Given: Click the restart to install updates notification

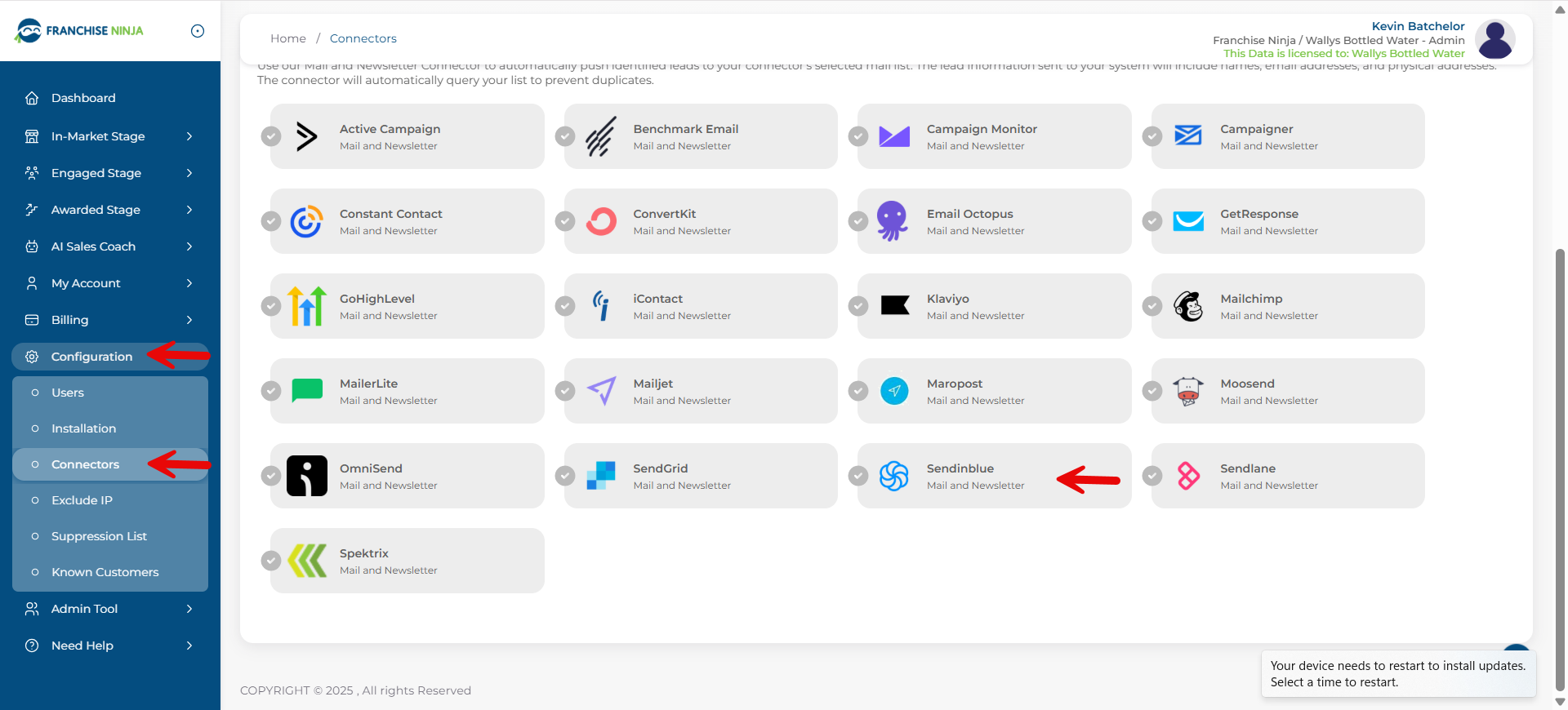Looking at the screenshot, I should click(x=1397, y=674).
